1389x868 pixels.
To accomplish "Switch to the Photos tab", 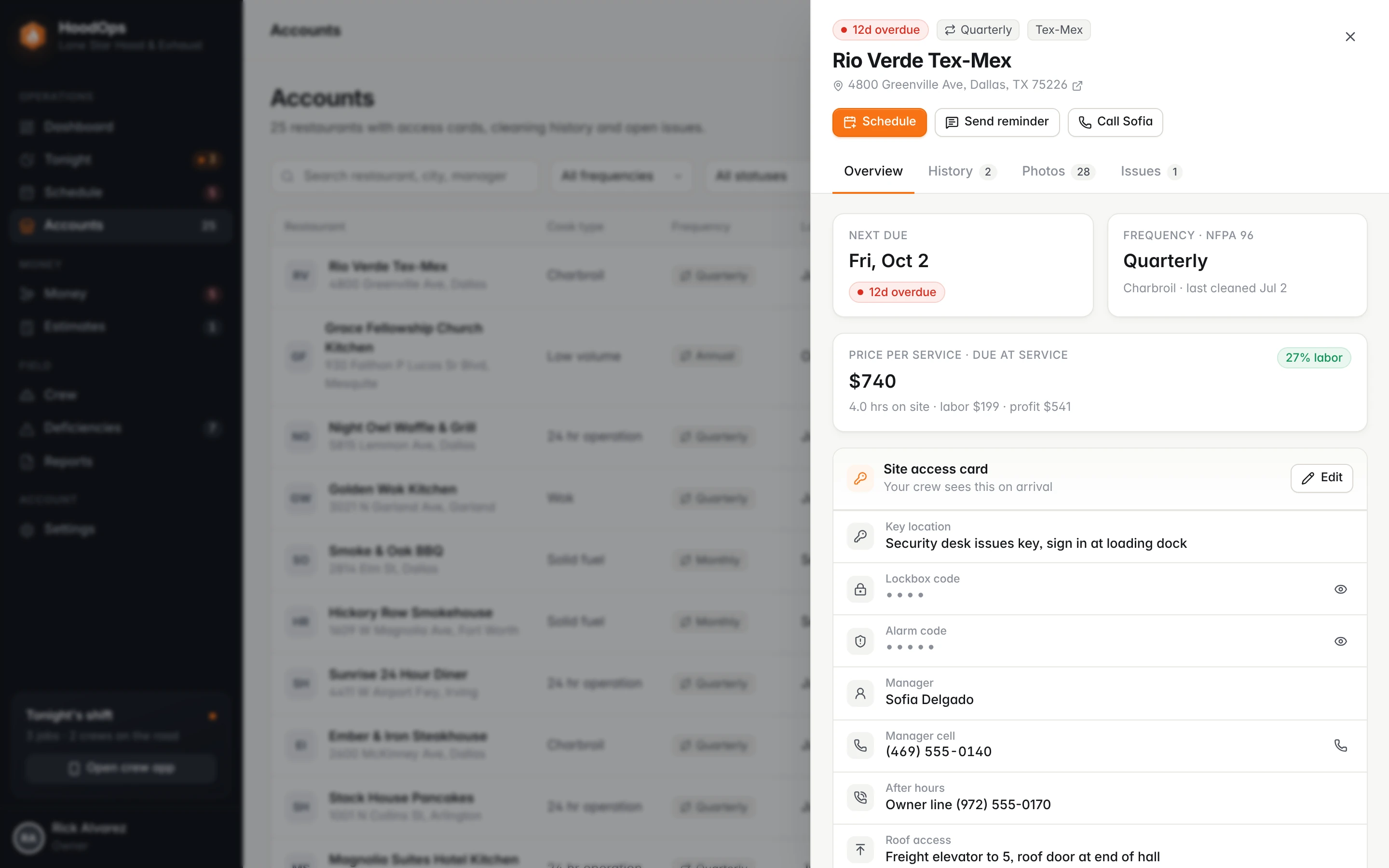I will tap(1059, 172).
